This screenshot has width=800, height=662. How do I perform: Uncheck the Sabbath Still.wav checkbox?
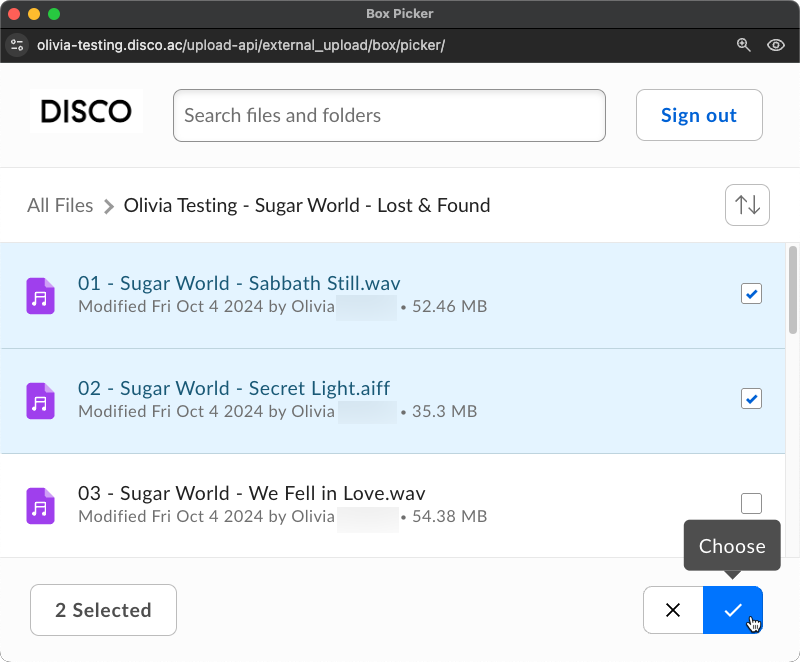point(751,294)
